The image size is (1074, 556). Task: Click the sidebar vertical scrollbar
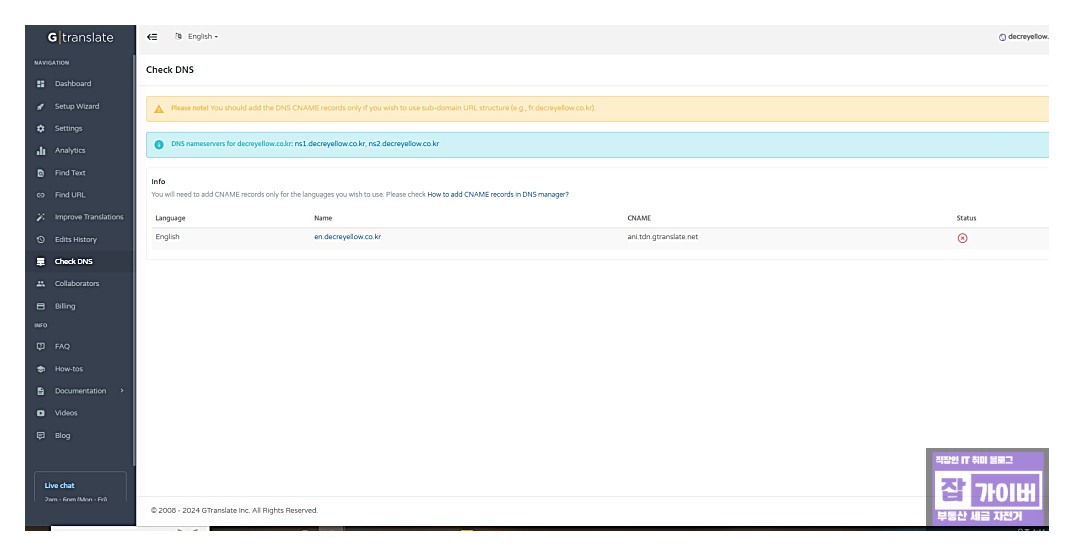134,260
